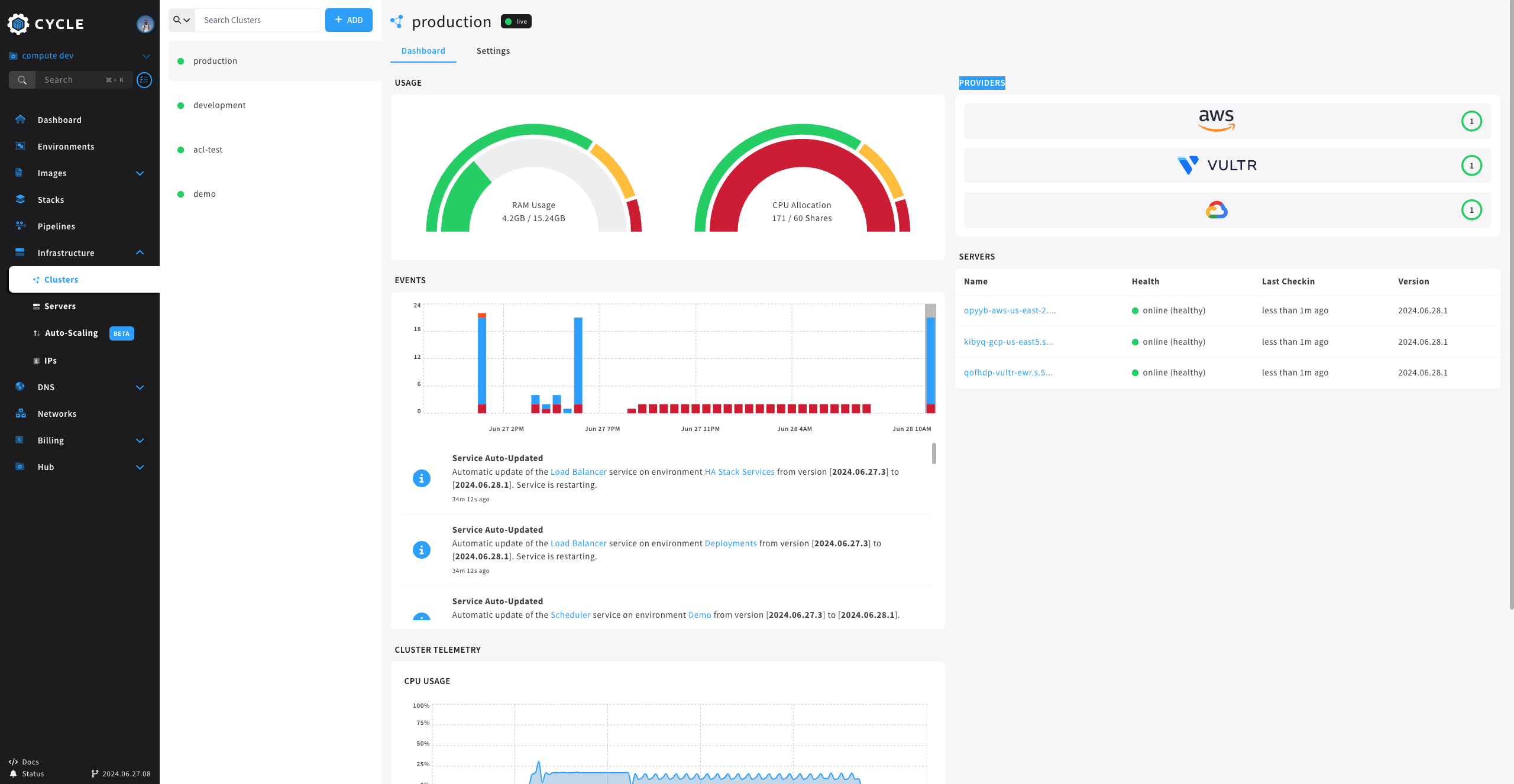Select the acl-test cluster
Image resolution: width=1514 pixels, height=784 pixels.
274,150
